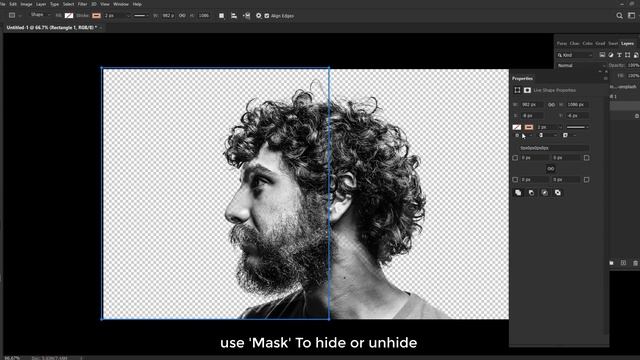
Task: Toggle link width and height in options bar
Action: click(x=182, y=16)
